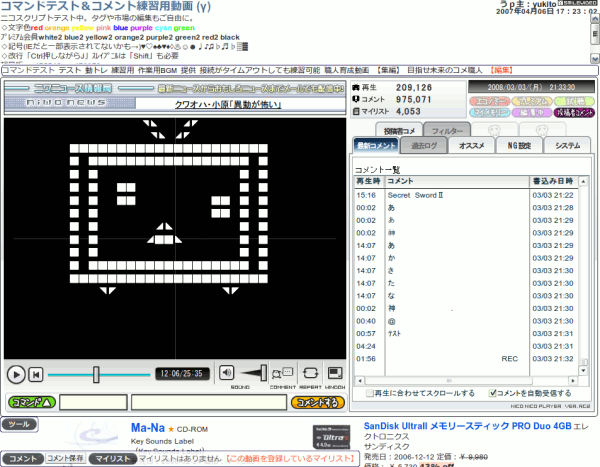Click the niwo news logo banner
Viewport: 600px width, 467px height.
[70, 103]
